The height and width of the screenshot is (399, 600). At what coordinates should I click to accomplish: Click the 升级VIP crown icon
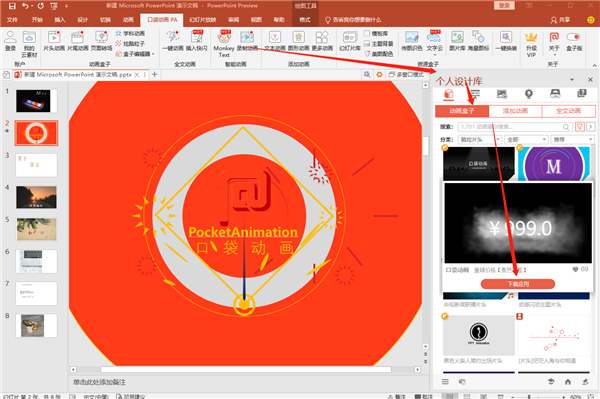(x=531, y=37)
